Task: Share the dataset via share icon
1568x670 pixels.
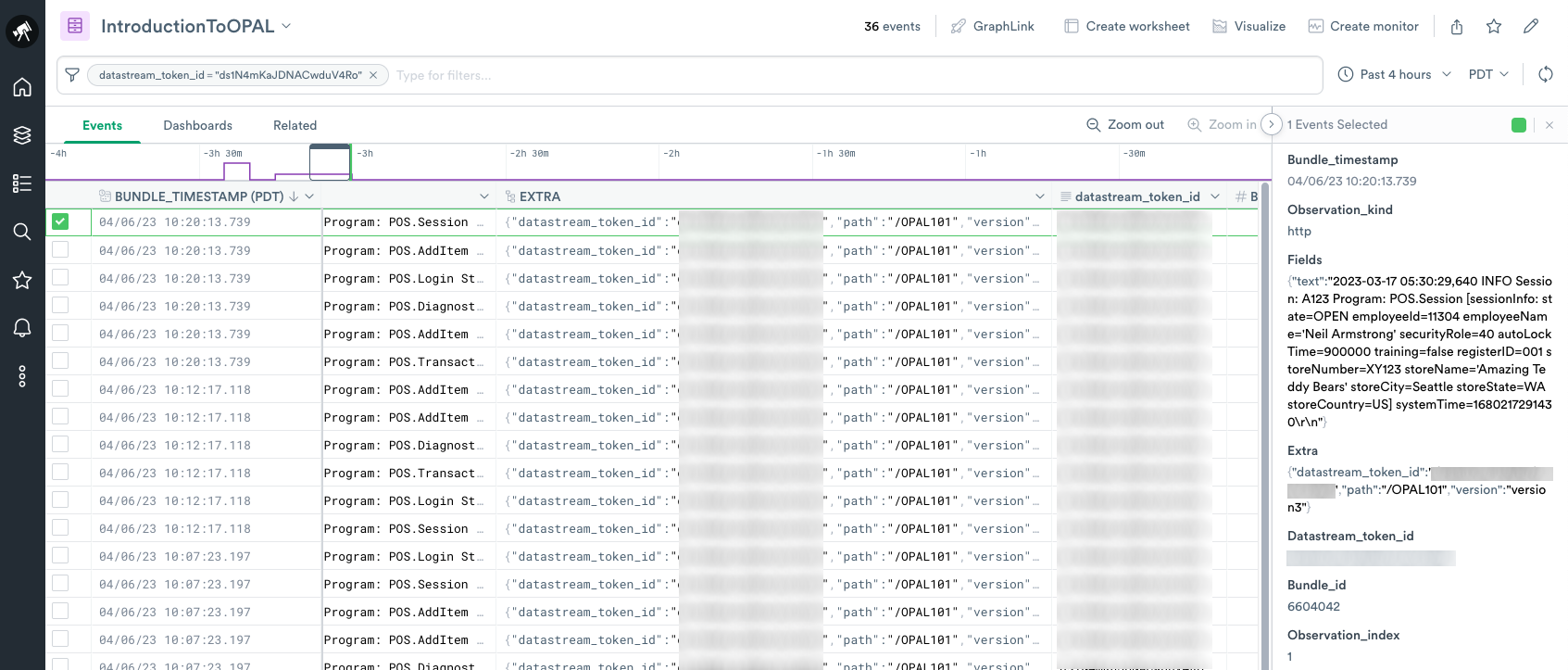Action: [x=1457, y=27]
